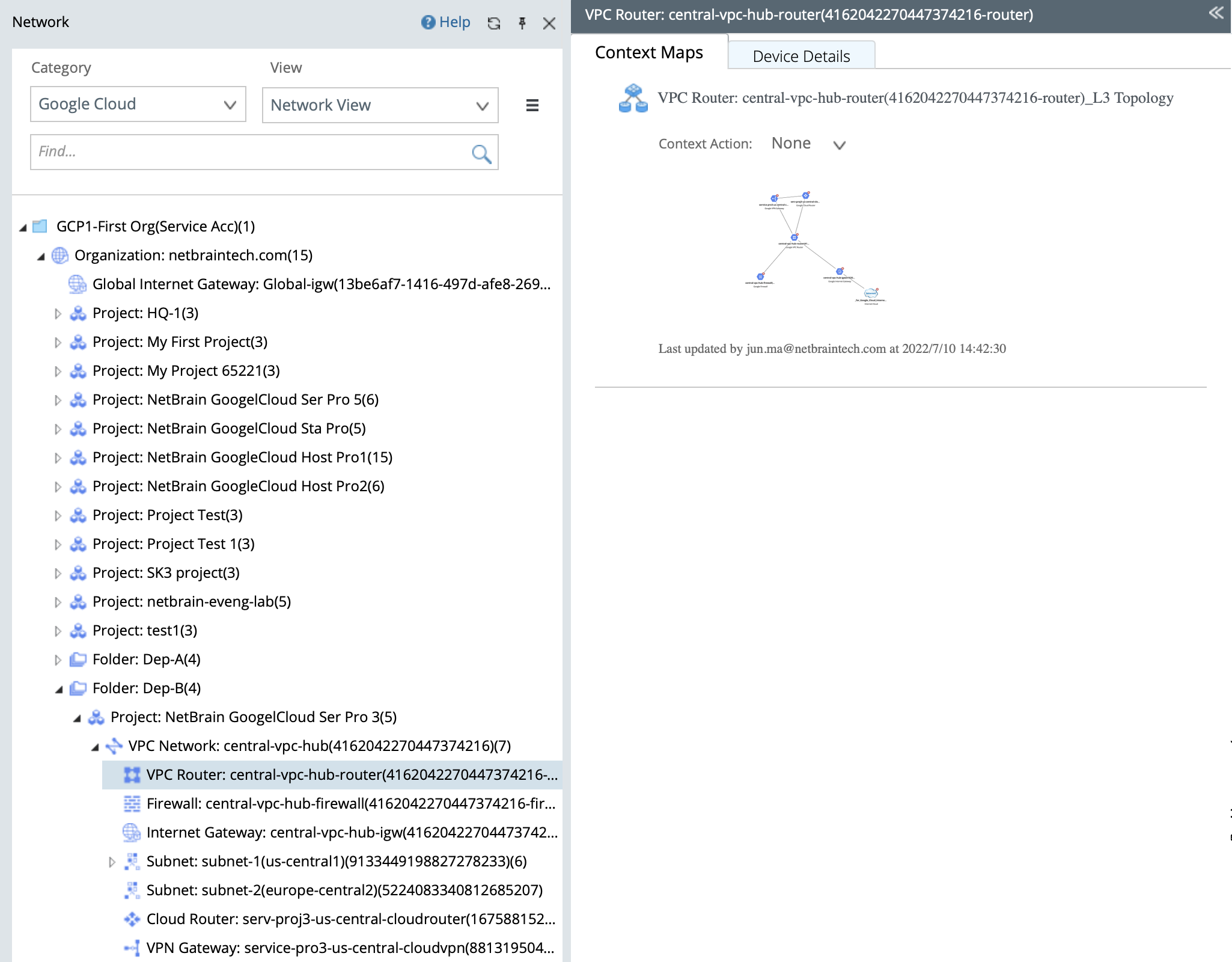Collapse the Folder: Dep-B tree node

click(59, 688)
